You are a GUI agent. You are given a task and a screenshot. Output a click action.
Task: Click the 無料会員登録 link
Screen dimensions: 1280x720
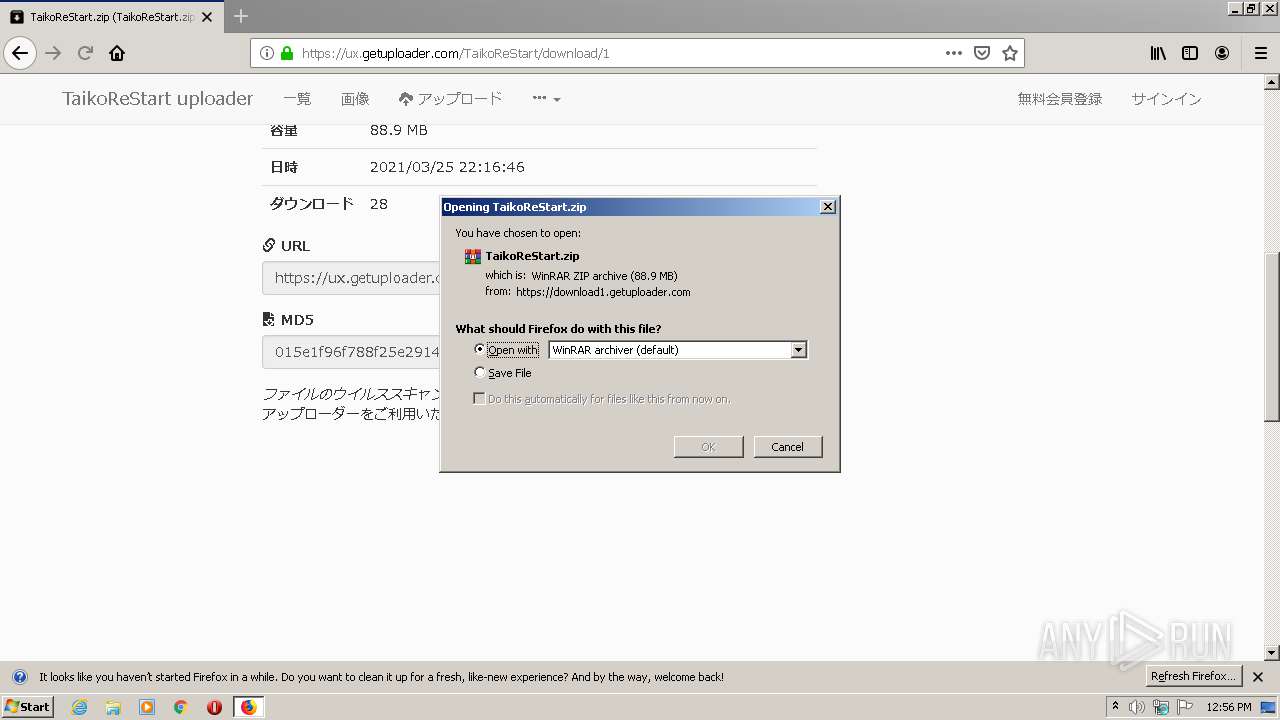(x=1059, y=99)
